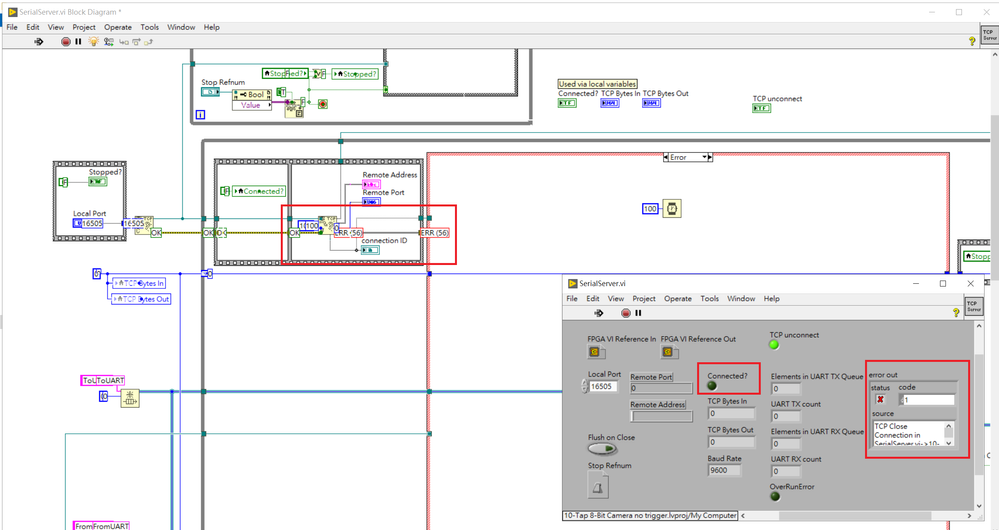Click the Local Port increment stepper
The width and height of the screenshot is (999, 530).
584,383
